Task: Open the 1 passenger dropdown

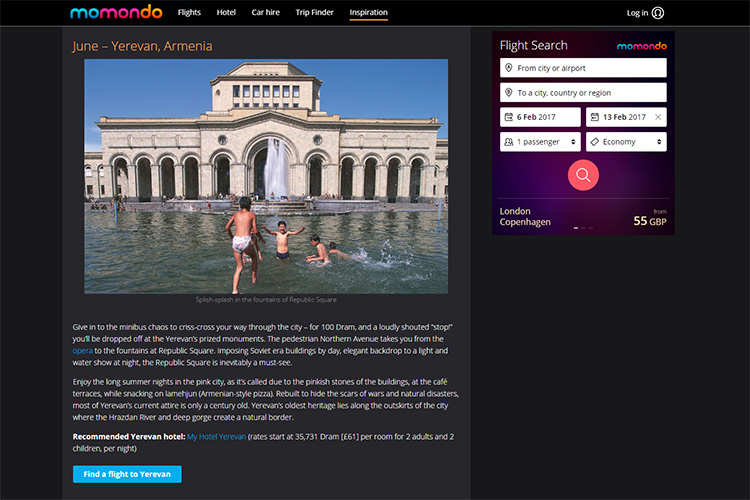Action: point(540,142)
